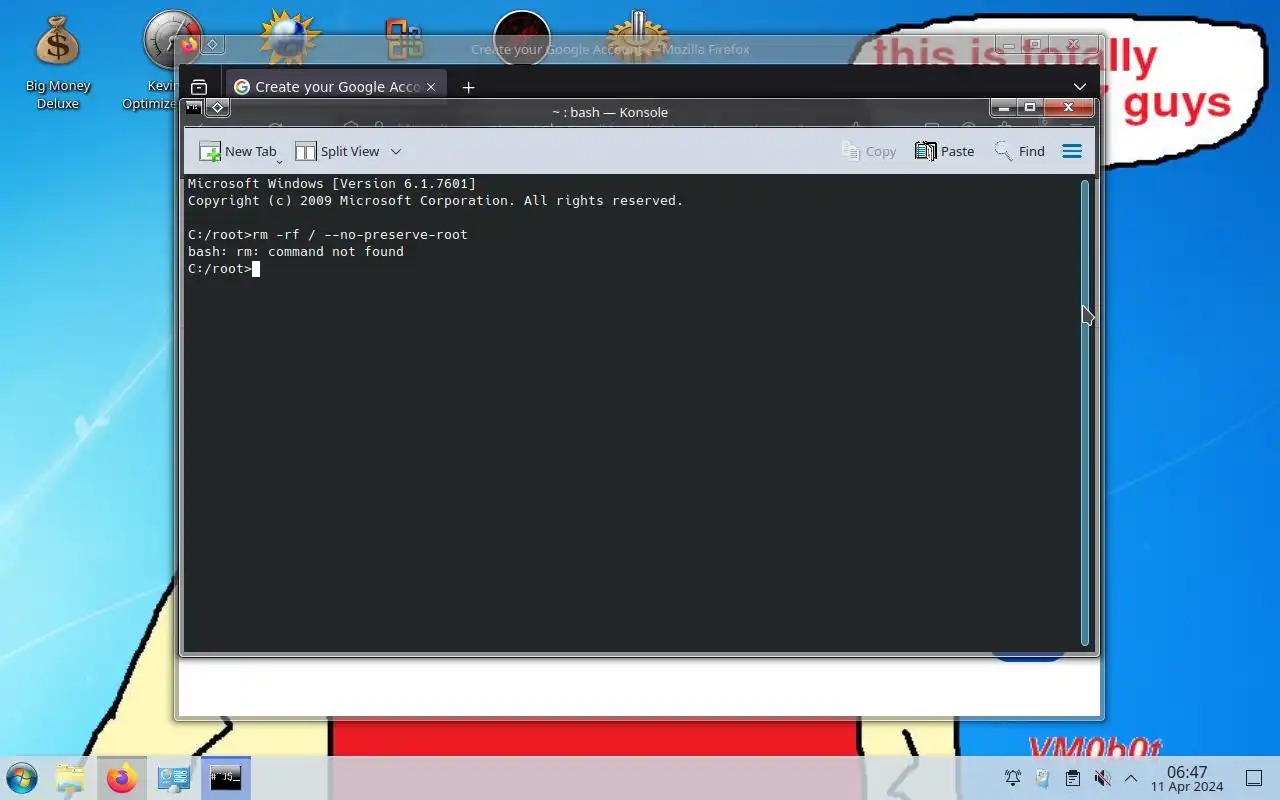Open Firefox View button beside tabs
1280x800 pixels.
pyautogui.click(x=199, y=87)
